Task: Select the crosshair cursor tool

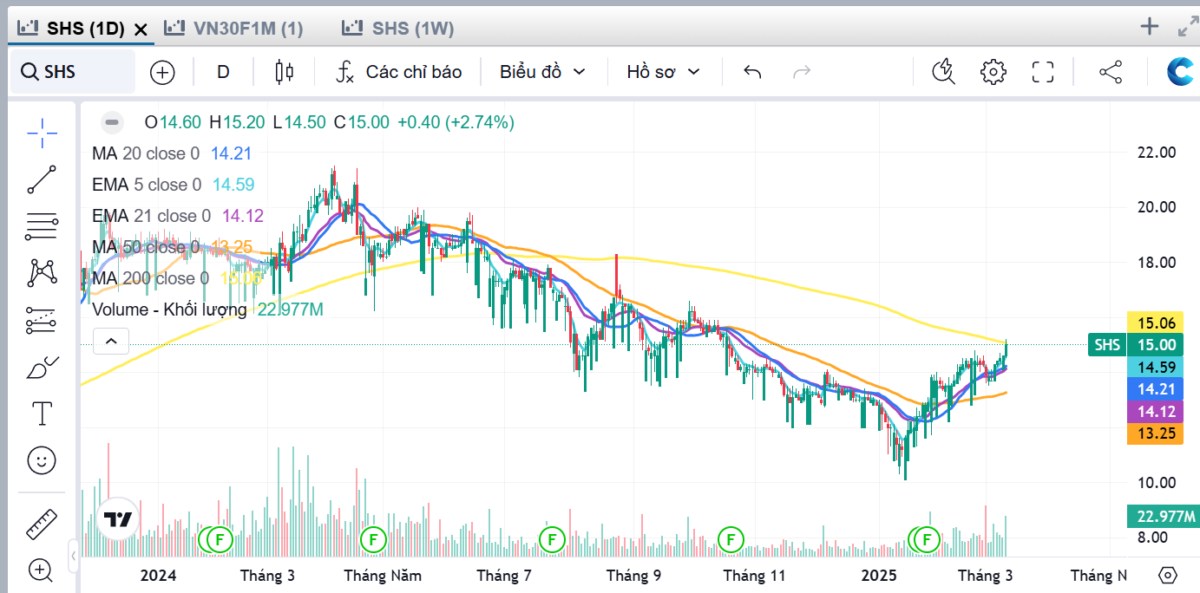Action: click(41, 133)
